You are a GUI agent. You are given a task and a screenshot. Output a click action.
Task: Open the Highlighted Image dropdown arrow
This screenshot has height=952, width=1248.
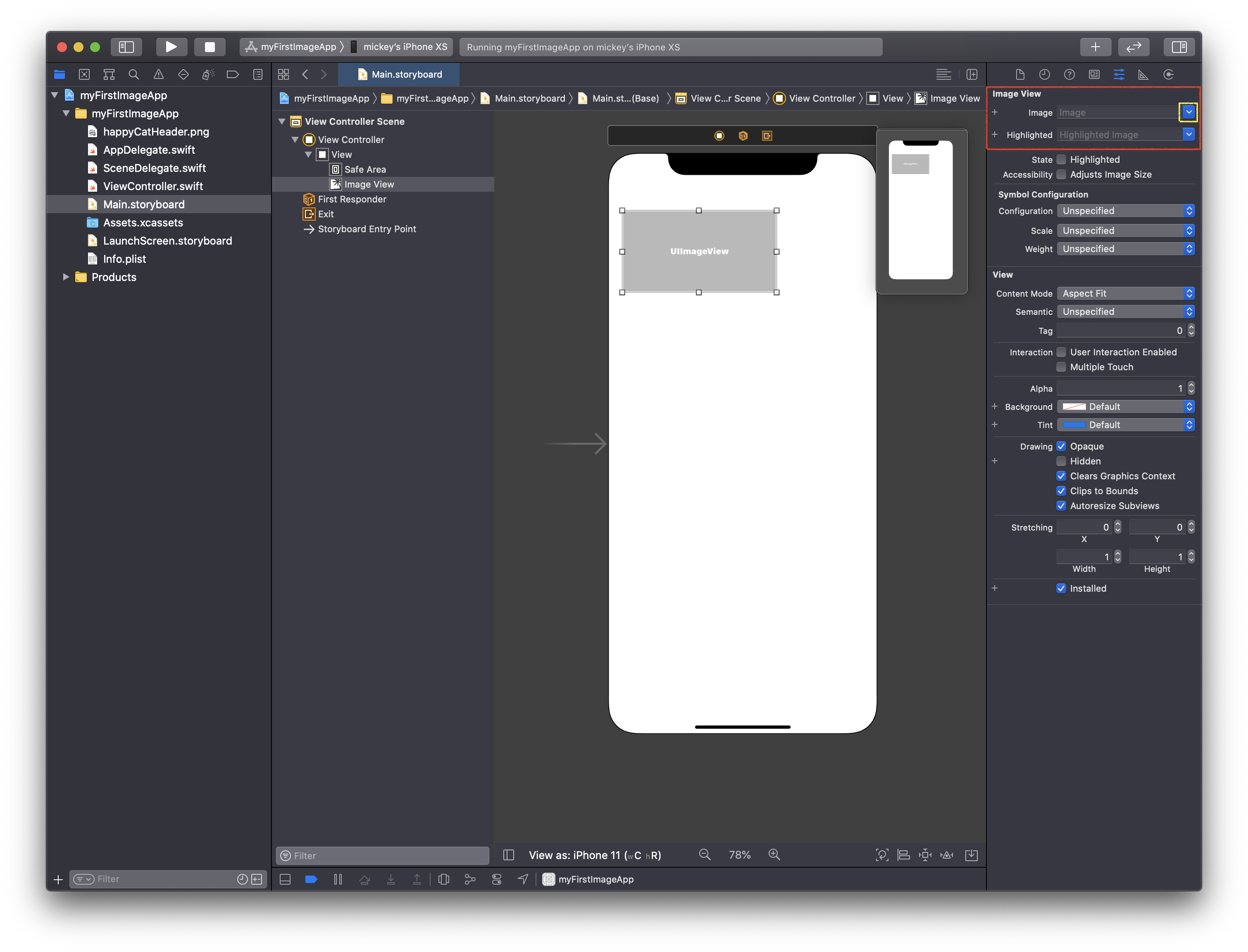1188,134
